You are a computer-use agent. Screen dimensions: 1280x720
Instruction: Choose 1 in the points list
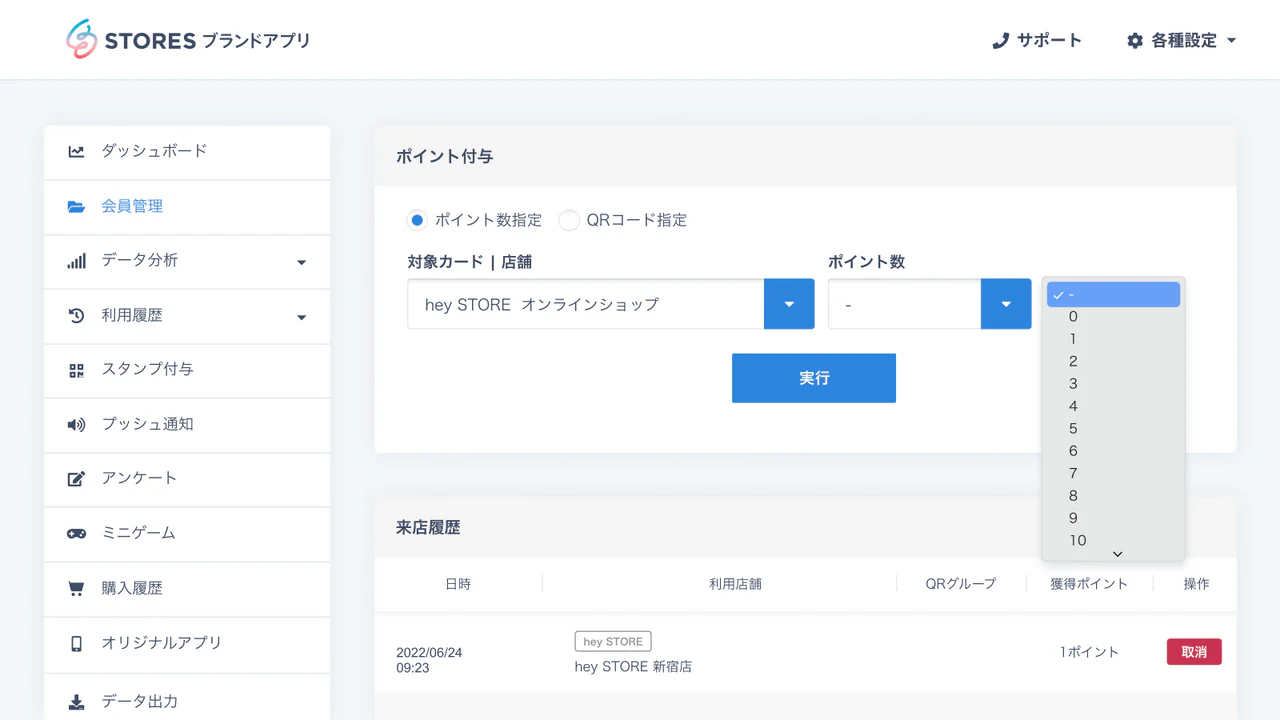1113,339
